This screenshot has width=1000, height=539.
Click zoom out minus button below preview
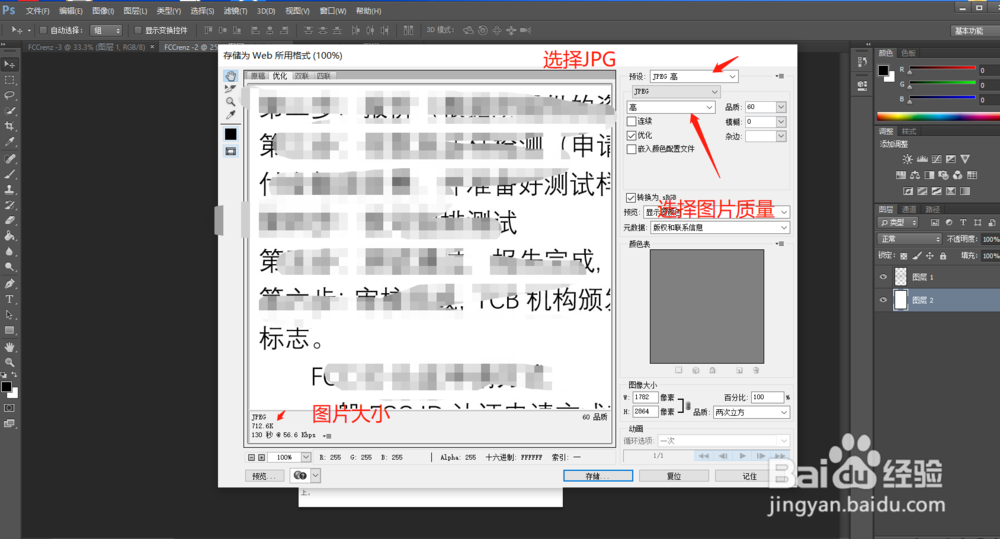(x=251, y=457)
